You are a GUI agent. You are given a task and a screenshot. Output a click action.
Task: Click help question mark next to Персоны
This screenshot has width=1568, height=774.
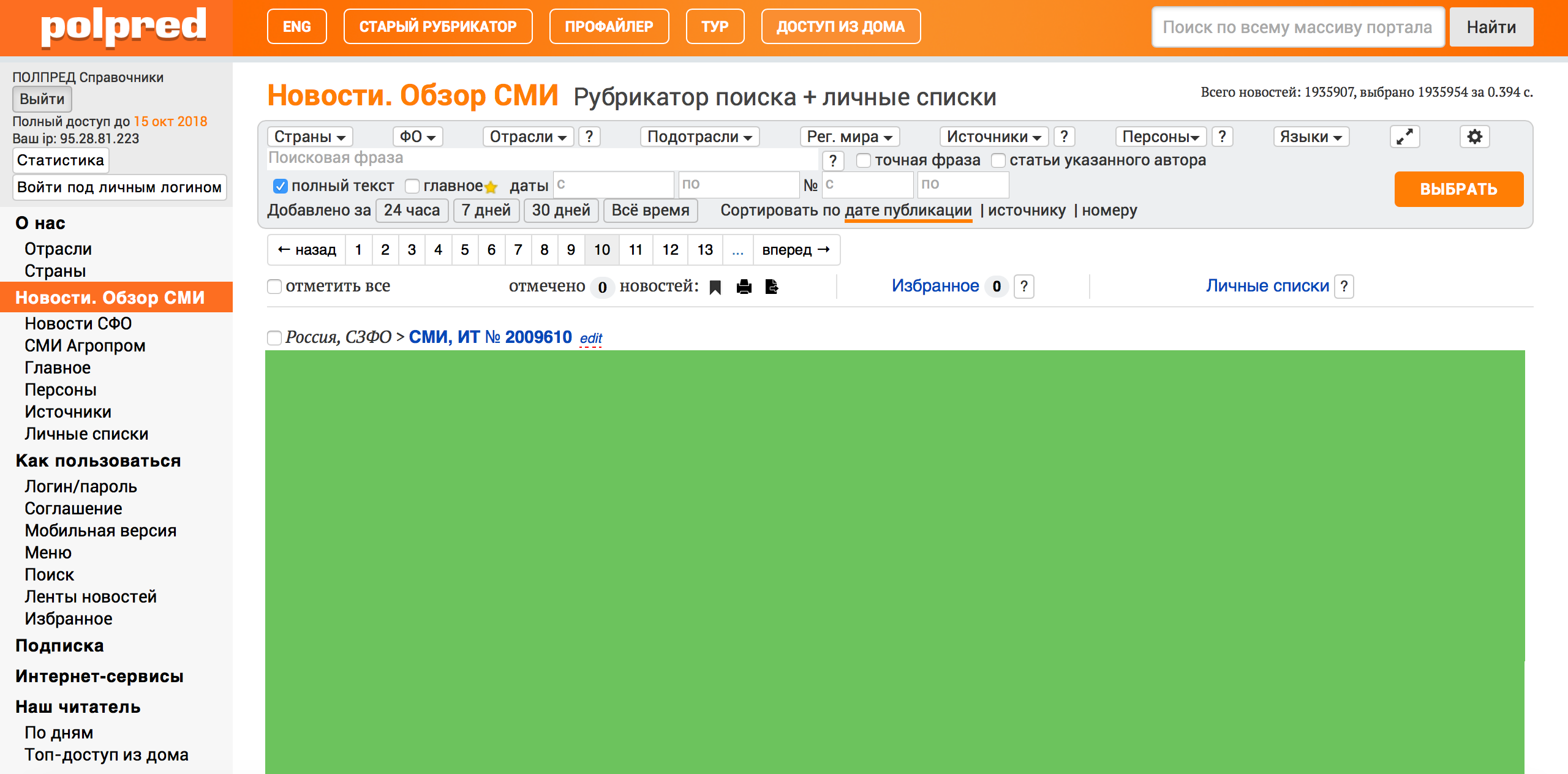pos(1223,137)
